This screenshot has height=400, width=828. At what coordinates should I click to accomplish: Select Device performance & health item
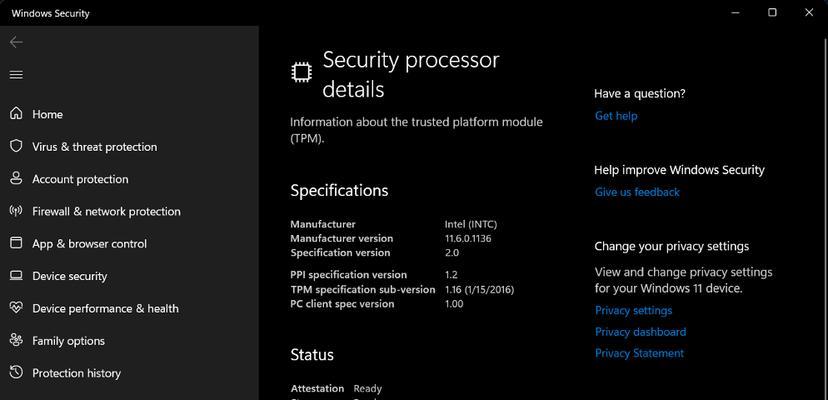click(x=105, y=309)
